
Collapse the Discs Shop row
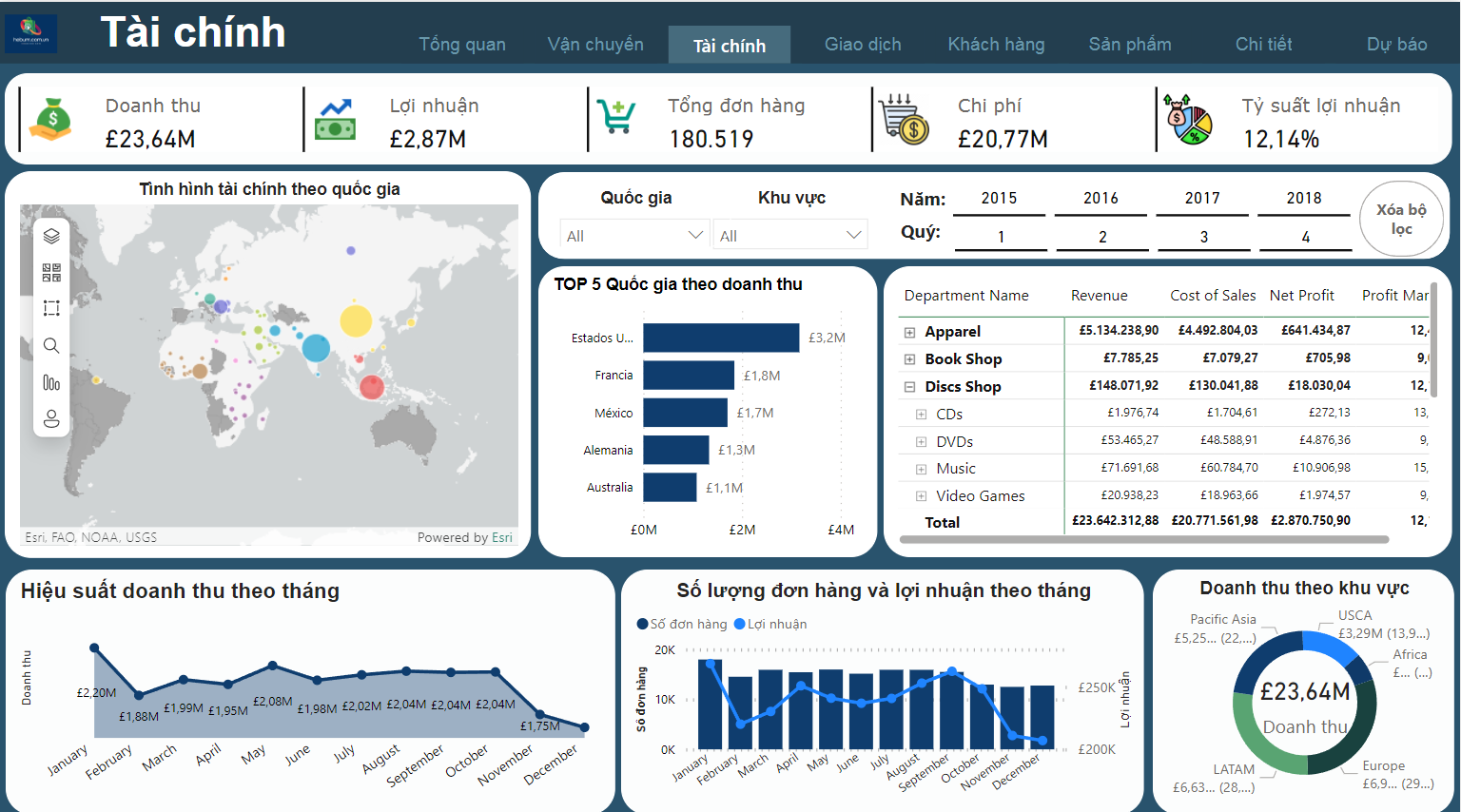click(x=909, y=387)
